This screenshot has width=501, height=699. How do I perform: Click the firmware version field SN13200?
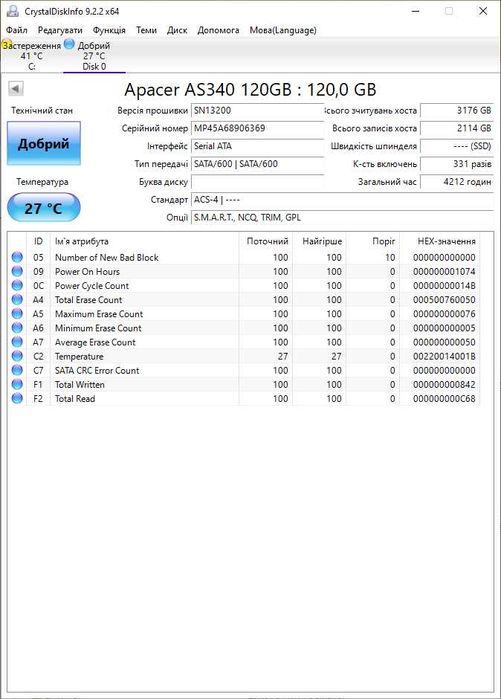tap(257, 111)
